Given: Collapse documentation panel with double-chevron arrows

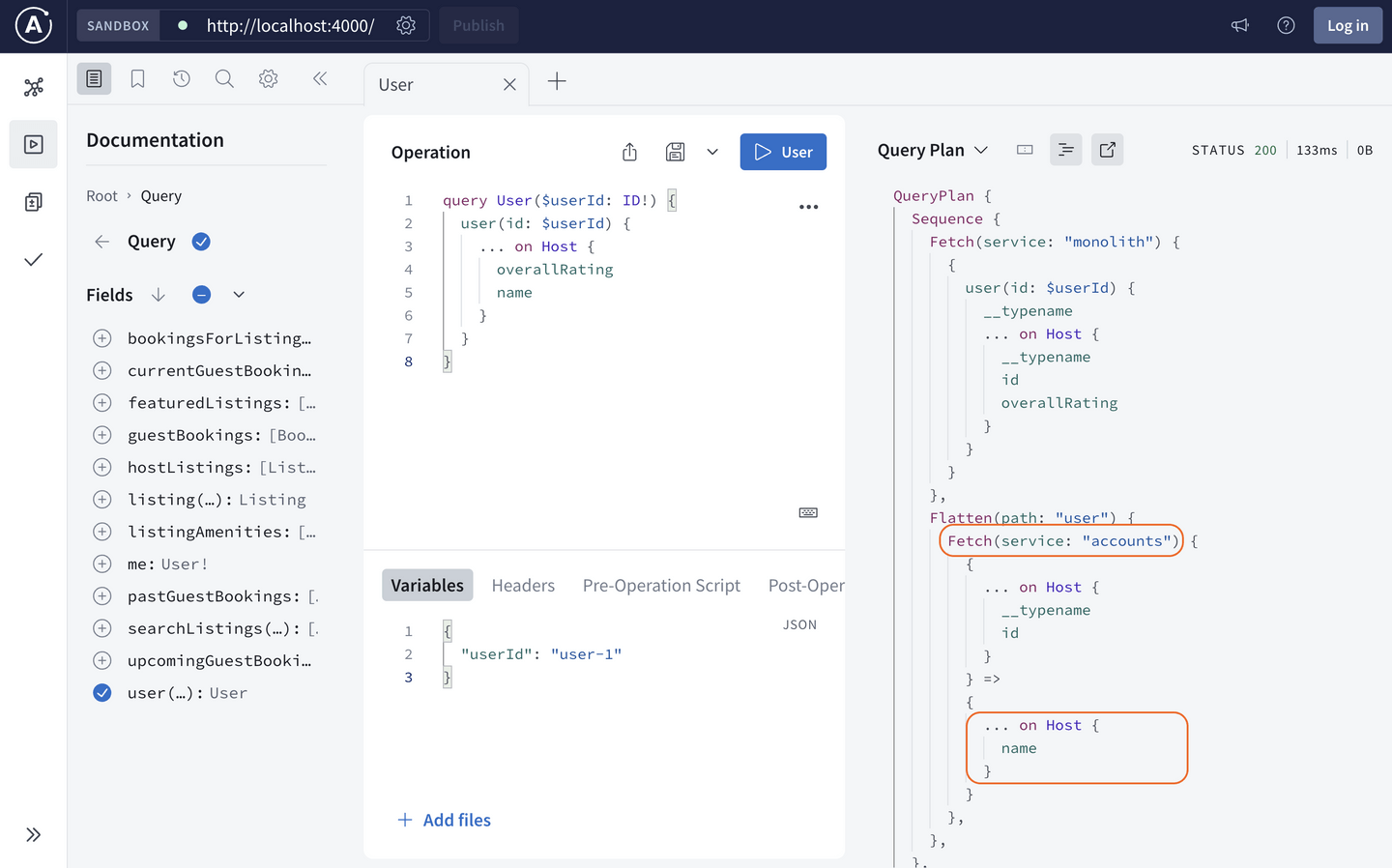Looking at the screenshot, I should point(320,78).
